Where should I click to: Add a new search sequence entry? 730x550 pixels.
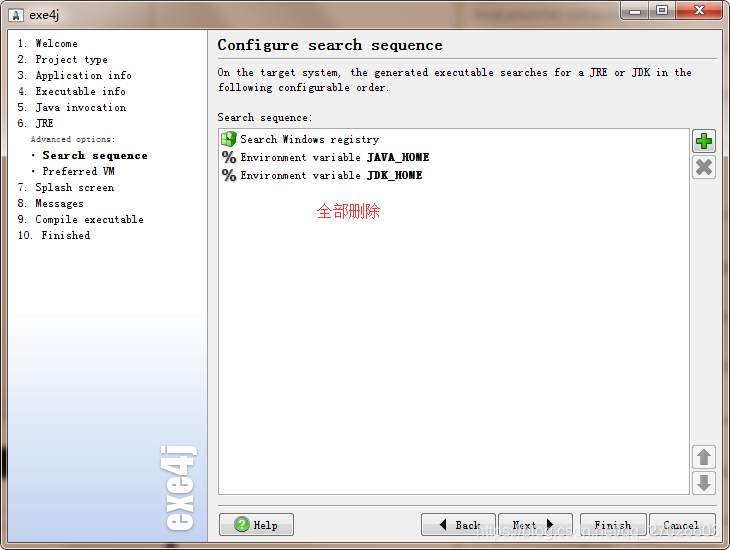click(703, 141)
